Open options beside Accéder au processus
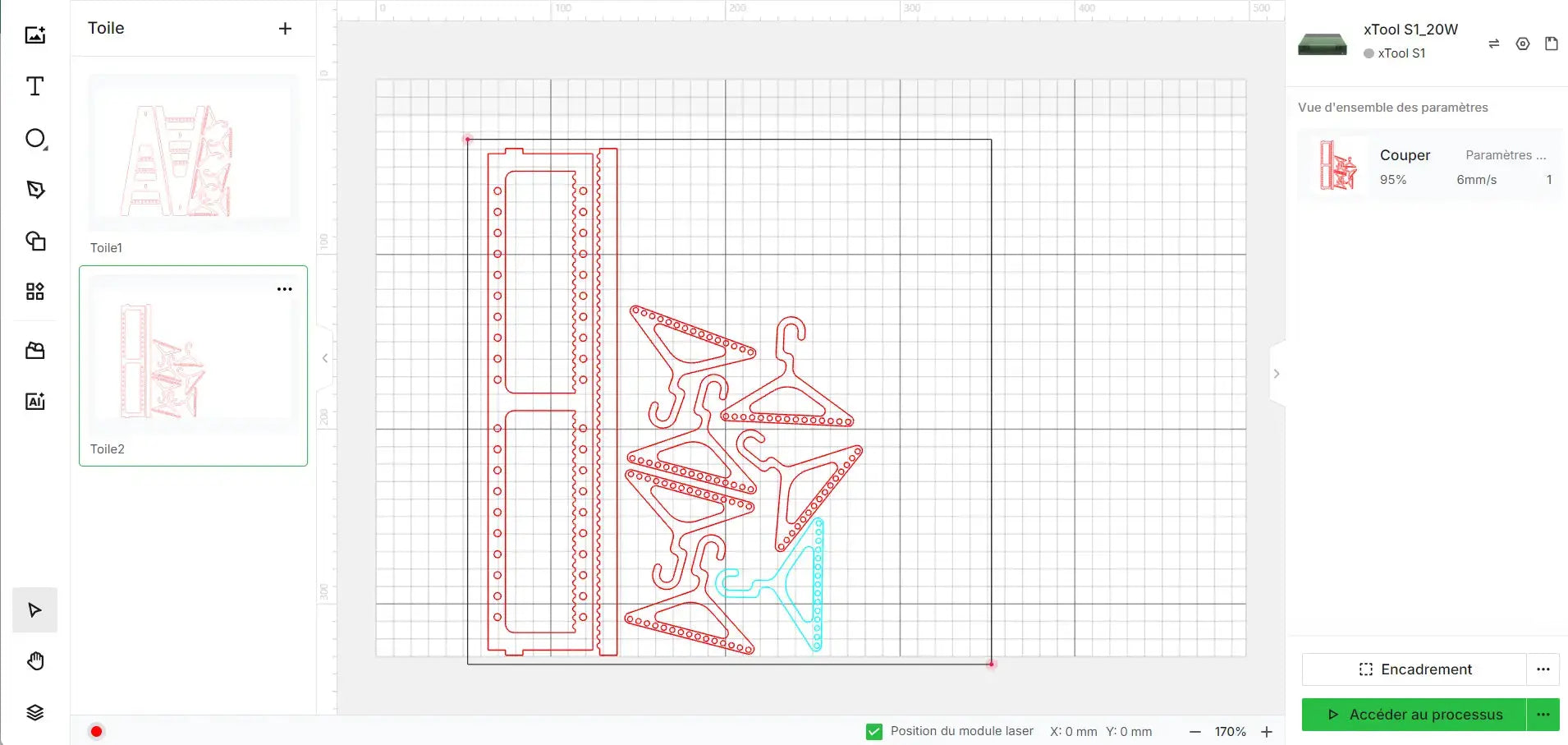This screenshot has height=745, width=1568. click(1543, 715)
